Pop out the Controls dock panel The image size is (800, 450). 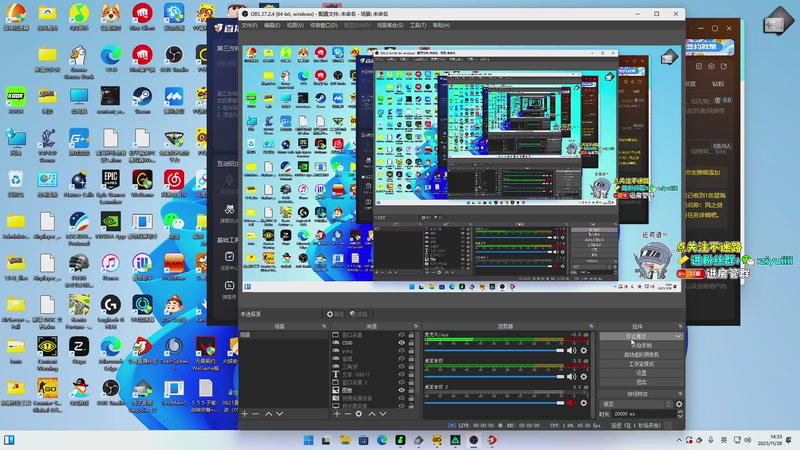[680, 326]
